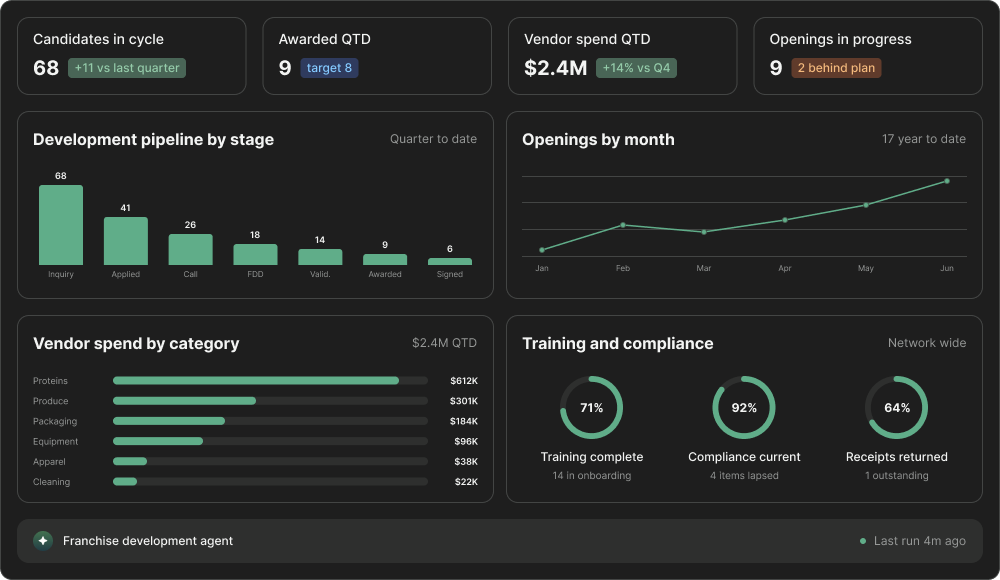Click the $301K Produce amount

(x=464, y=401)
